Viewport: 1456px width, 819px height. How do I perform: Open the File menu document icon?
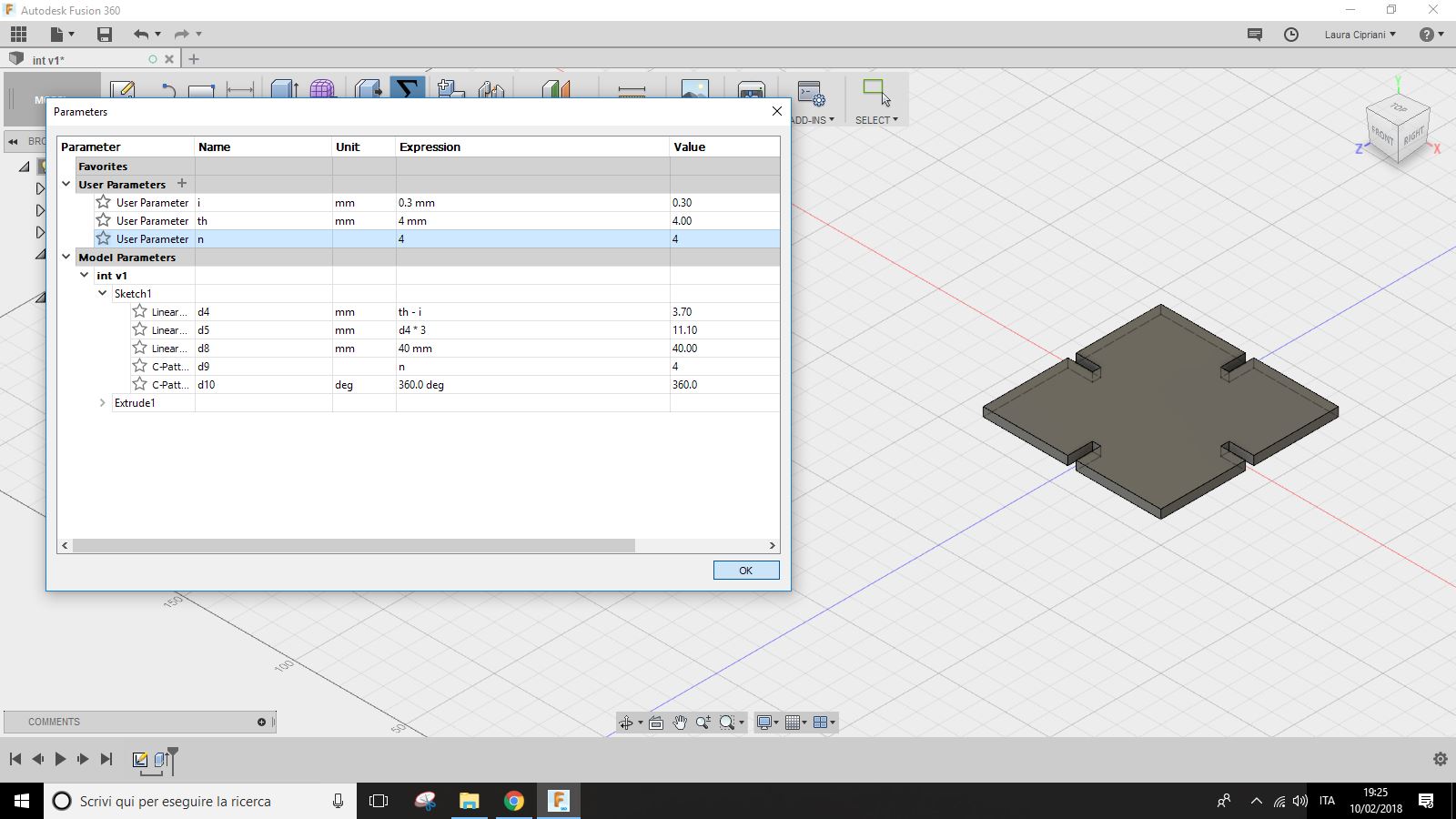57,35
